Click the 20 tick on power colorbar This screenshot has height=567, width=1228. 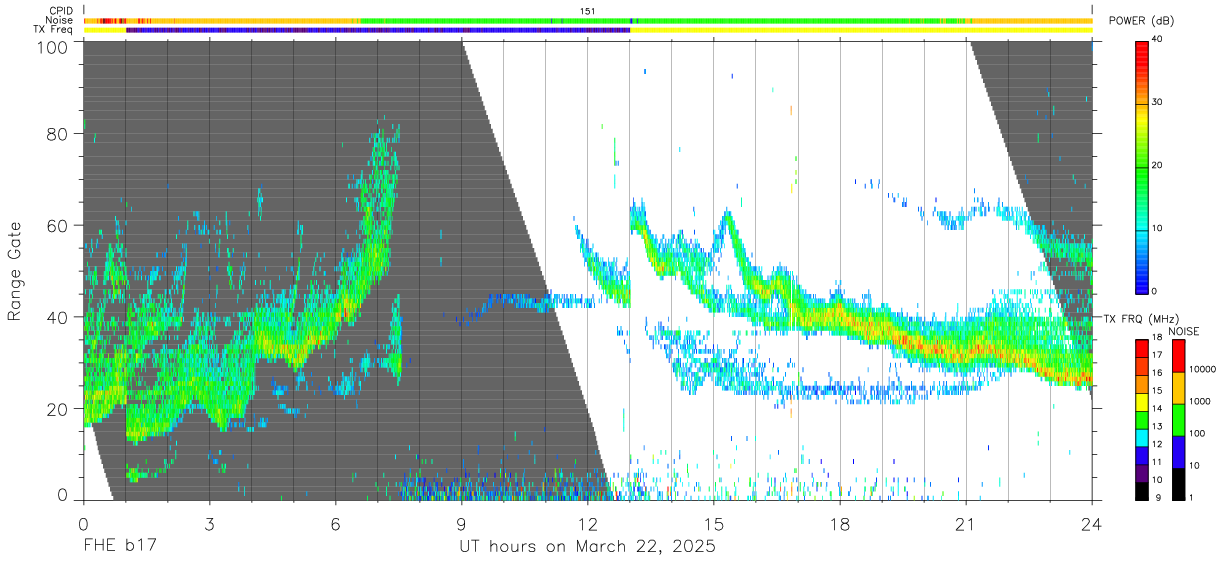point(1158,165)
